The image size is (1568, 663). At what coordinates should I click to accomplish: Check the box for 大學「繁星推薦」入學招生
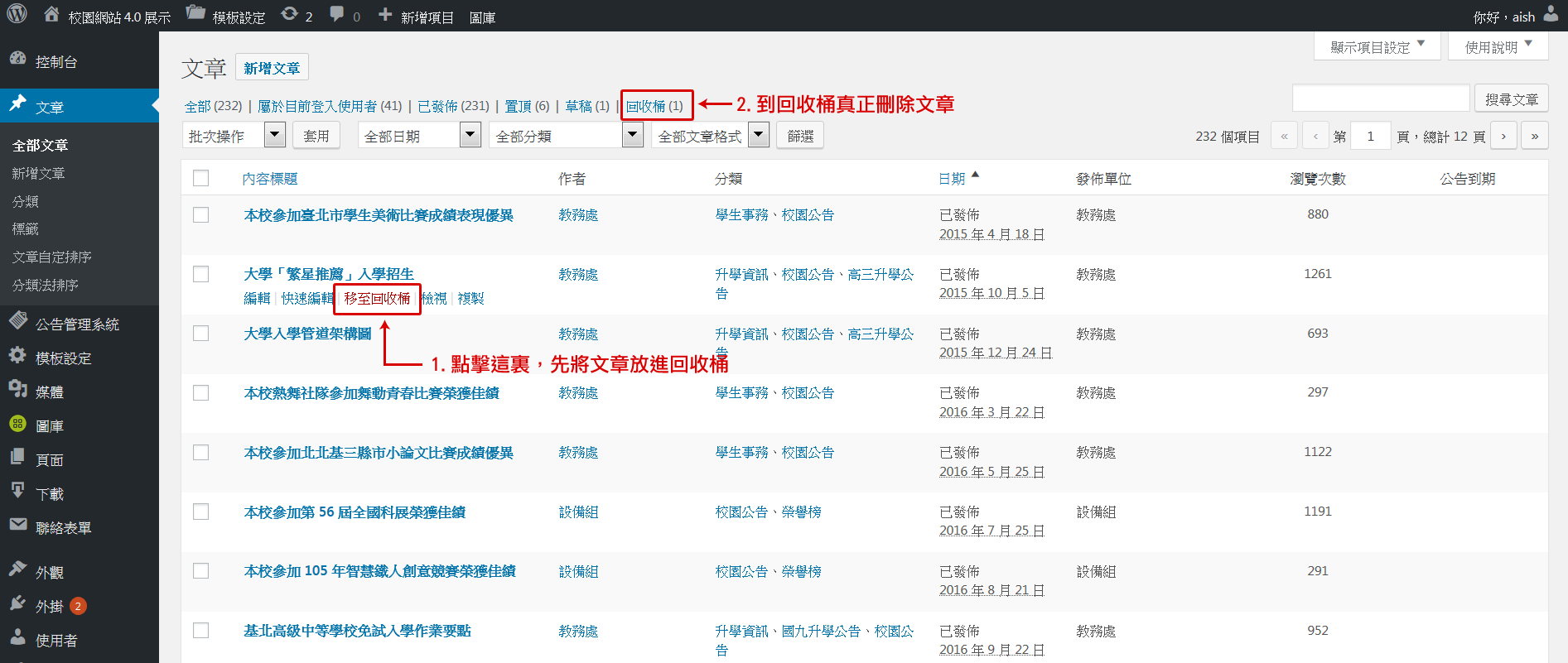click(x=200, y=274)
